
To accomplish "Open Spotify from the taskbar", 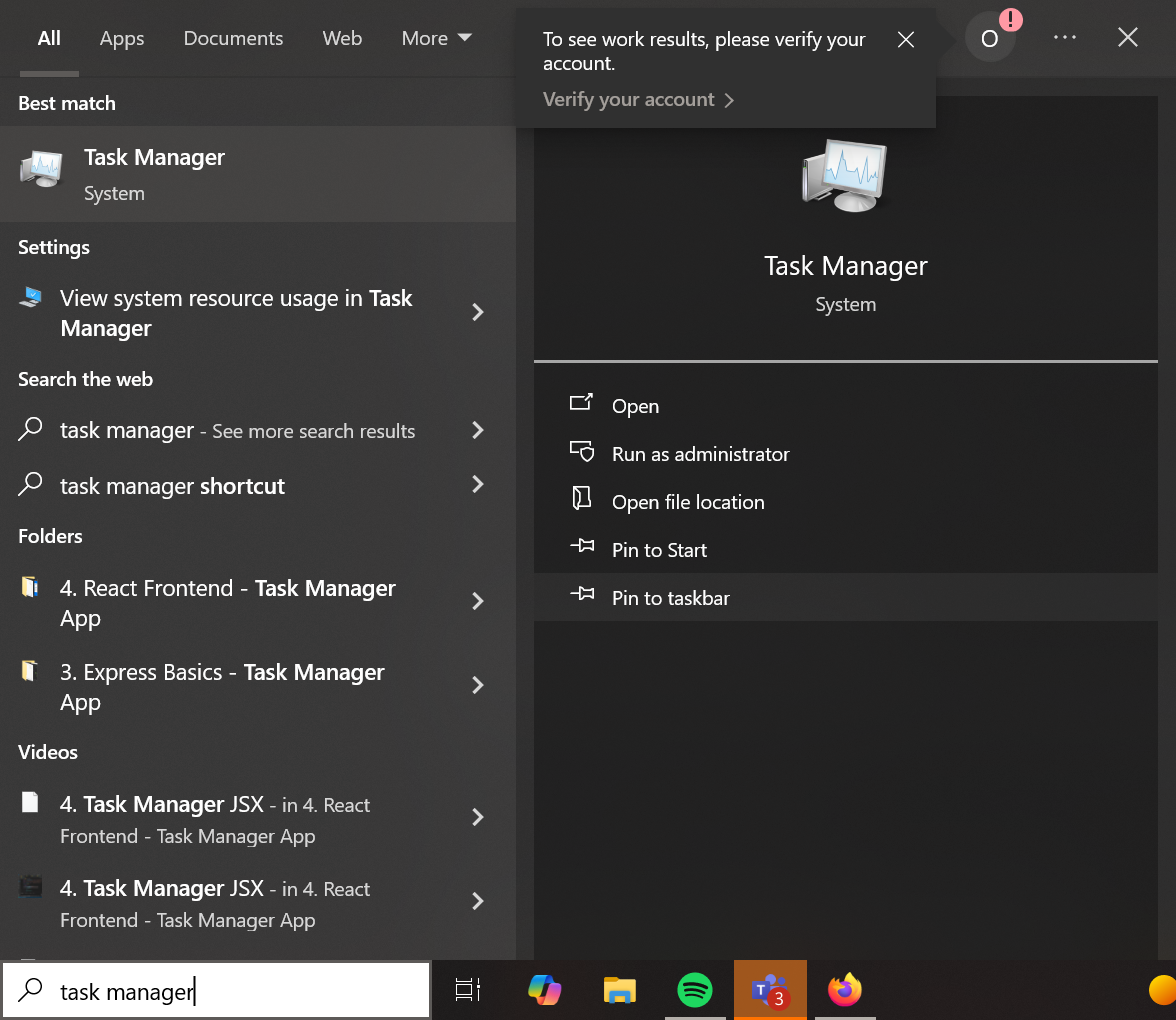I will pyautogui.click(x=694, y=990).
